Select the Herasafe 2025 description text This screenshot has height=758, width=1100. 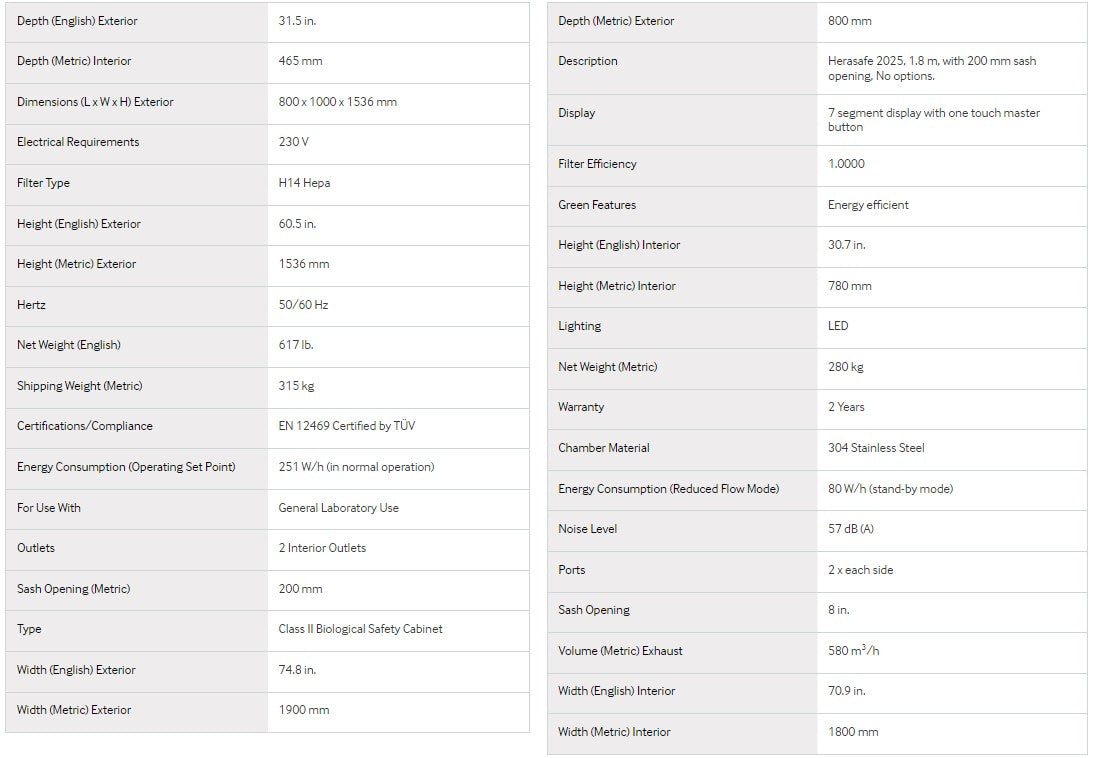click(x=932, y=68)
